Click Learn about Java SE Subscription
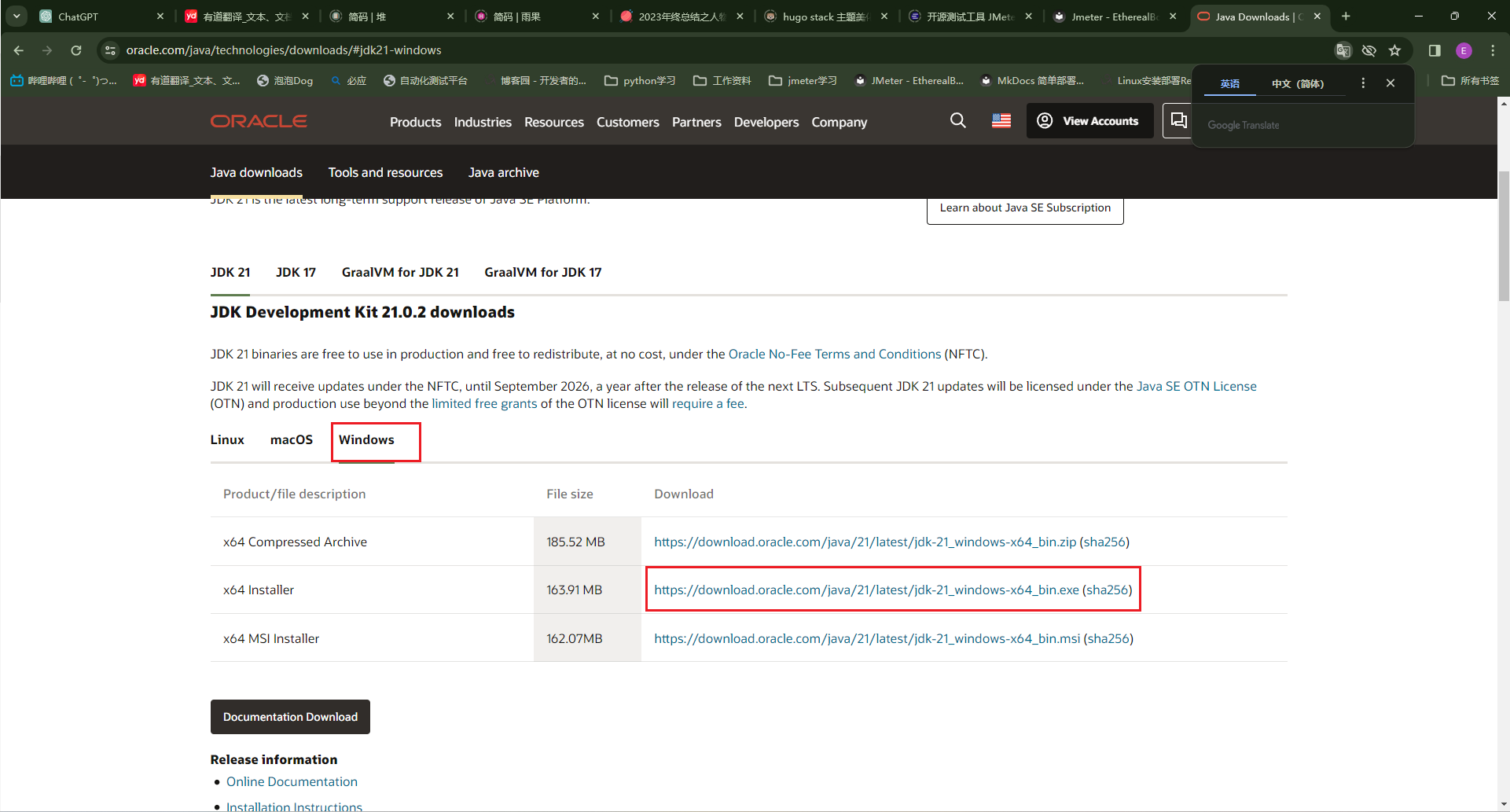Image resolution: width=1510 pixels, height=812 pixels. click(1025, 208)
